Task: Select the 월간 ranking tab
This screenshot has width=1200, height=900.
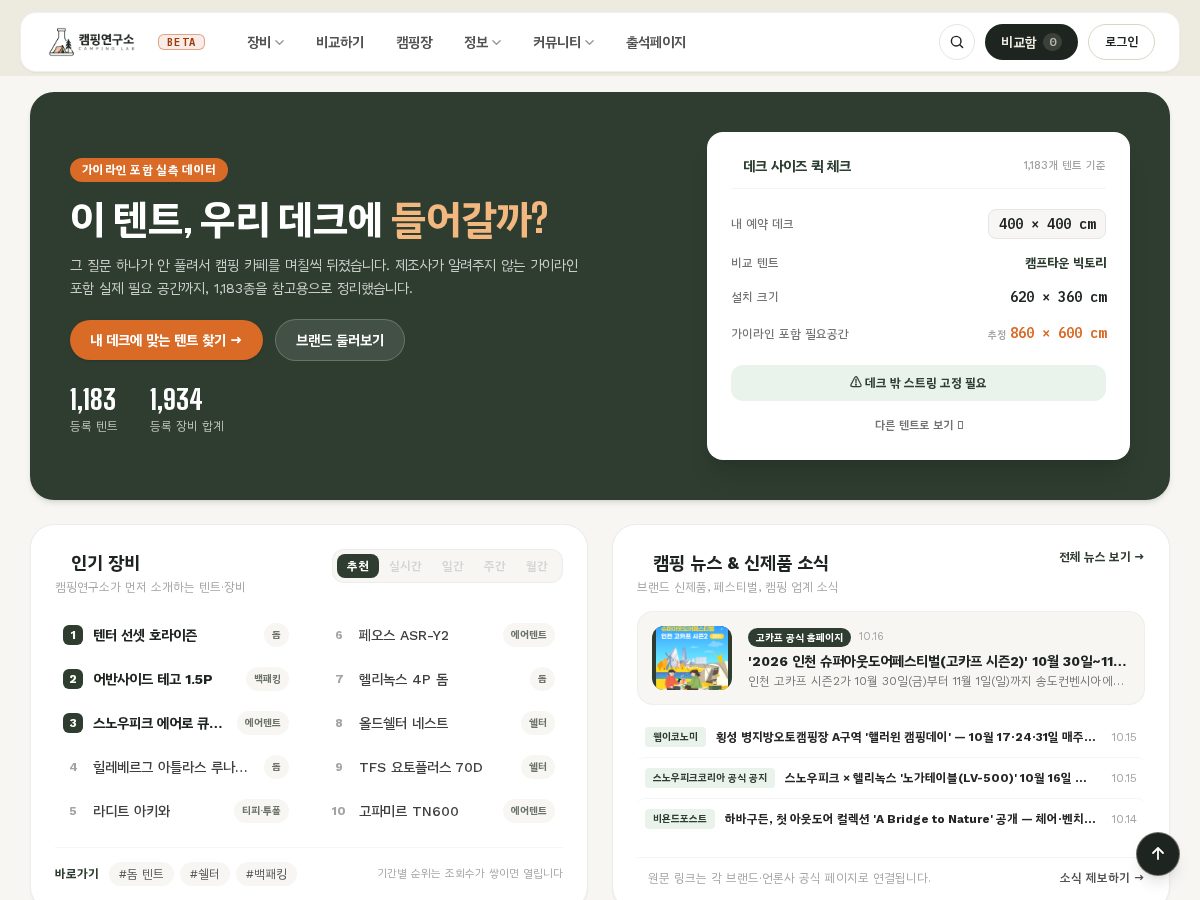Action: [x=537, y=566]
